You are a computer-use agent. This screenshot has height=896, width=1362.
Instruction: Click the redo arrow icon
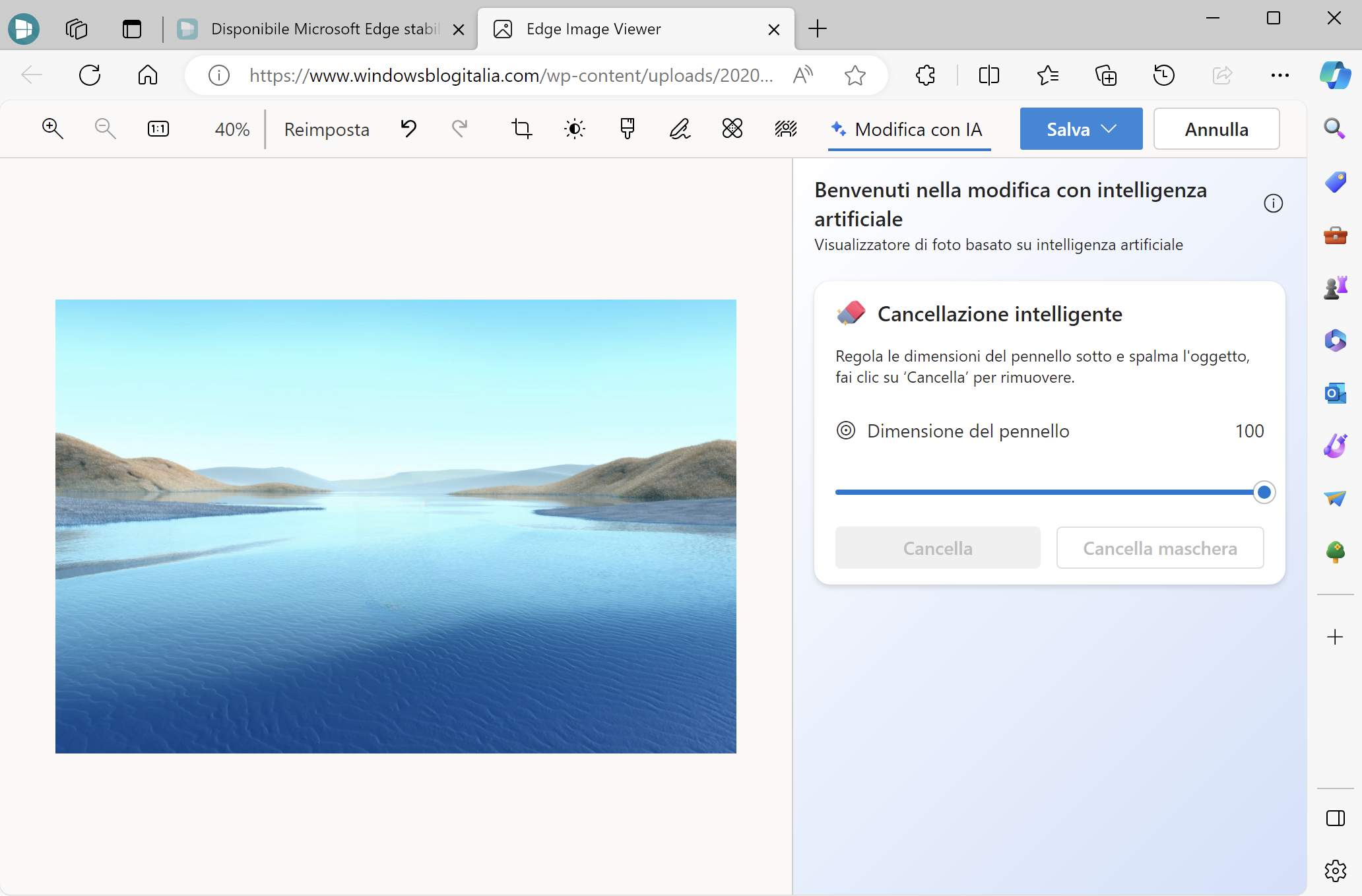(460, 129)
